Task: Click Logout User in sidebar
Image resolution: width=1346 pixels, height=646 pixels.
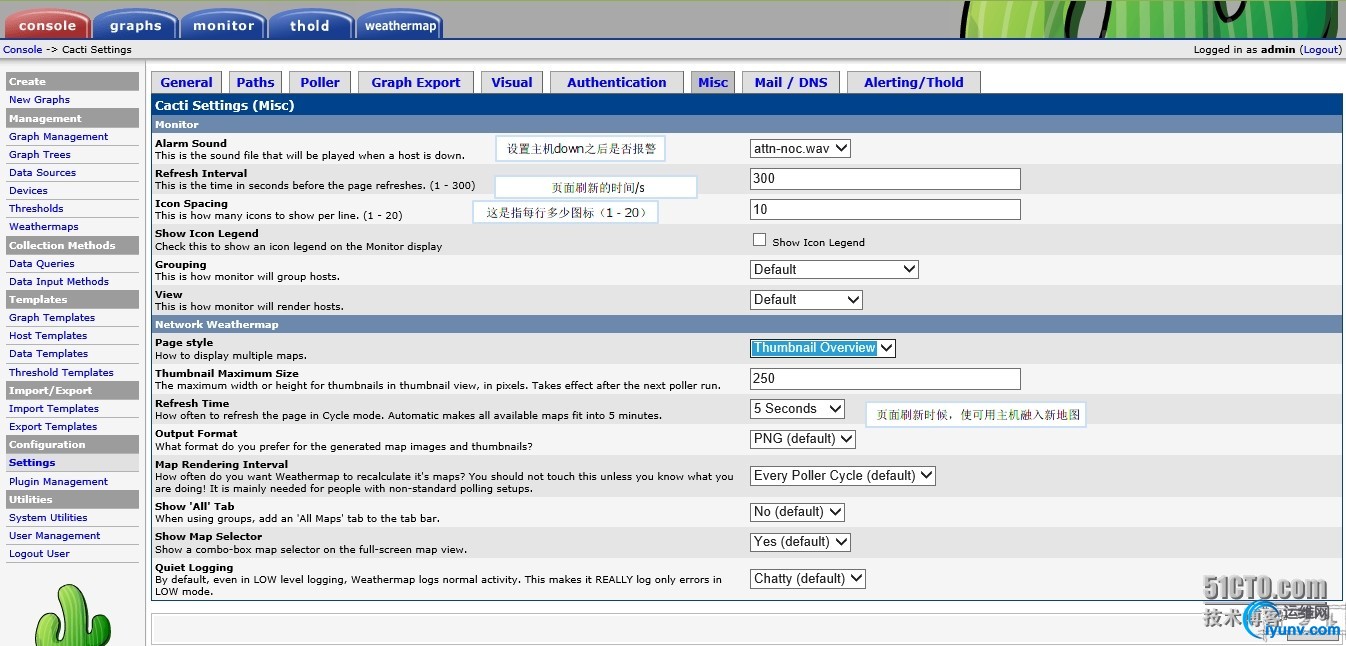Action: click(x=39, y=554)
